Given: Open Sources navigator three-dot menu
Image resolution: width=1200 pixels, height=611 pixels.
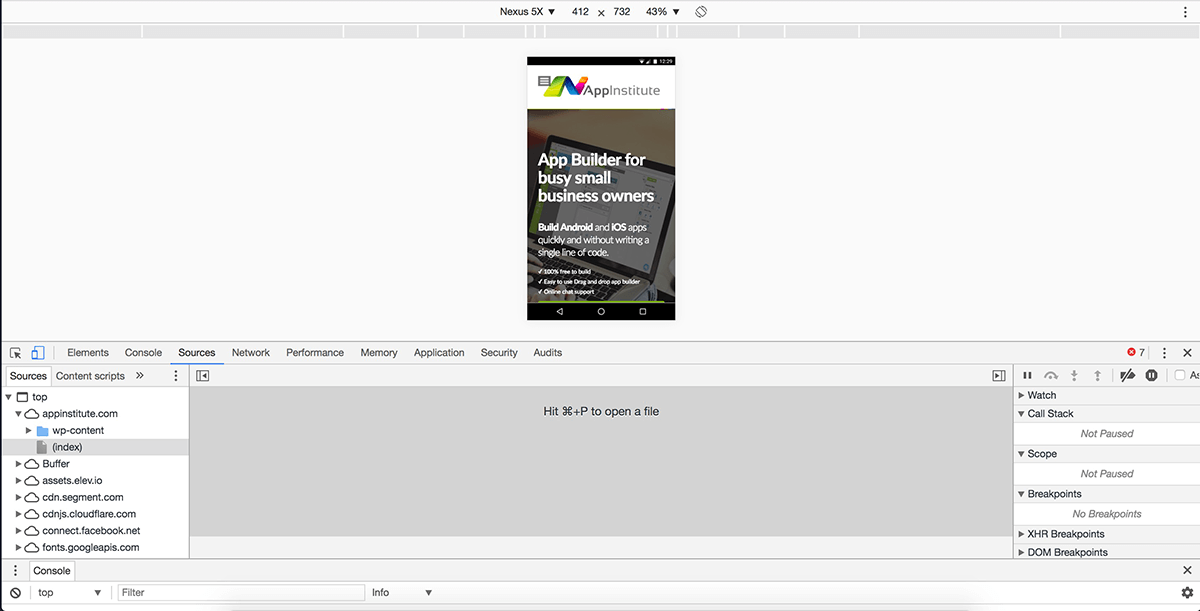Looking at the screenshot, I should pos(176,376).
